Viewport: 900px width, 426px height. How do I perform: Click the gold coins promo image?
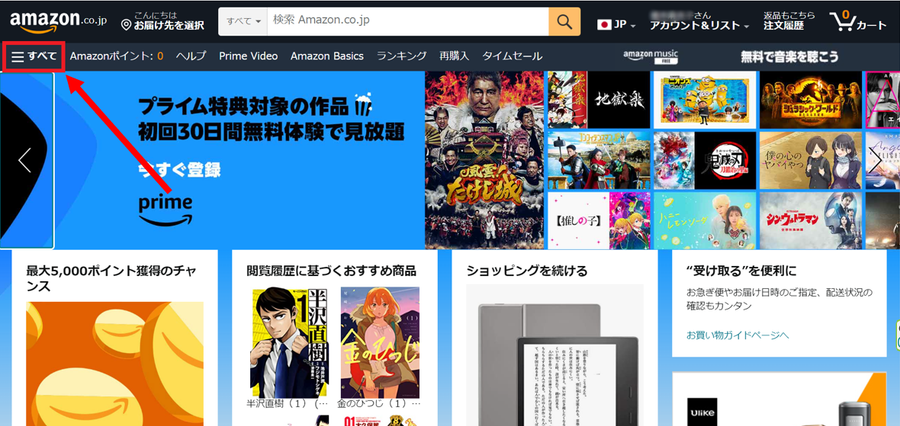[x=115, y=364]
